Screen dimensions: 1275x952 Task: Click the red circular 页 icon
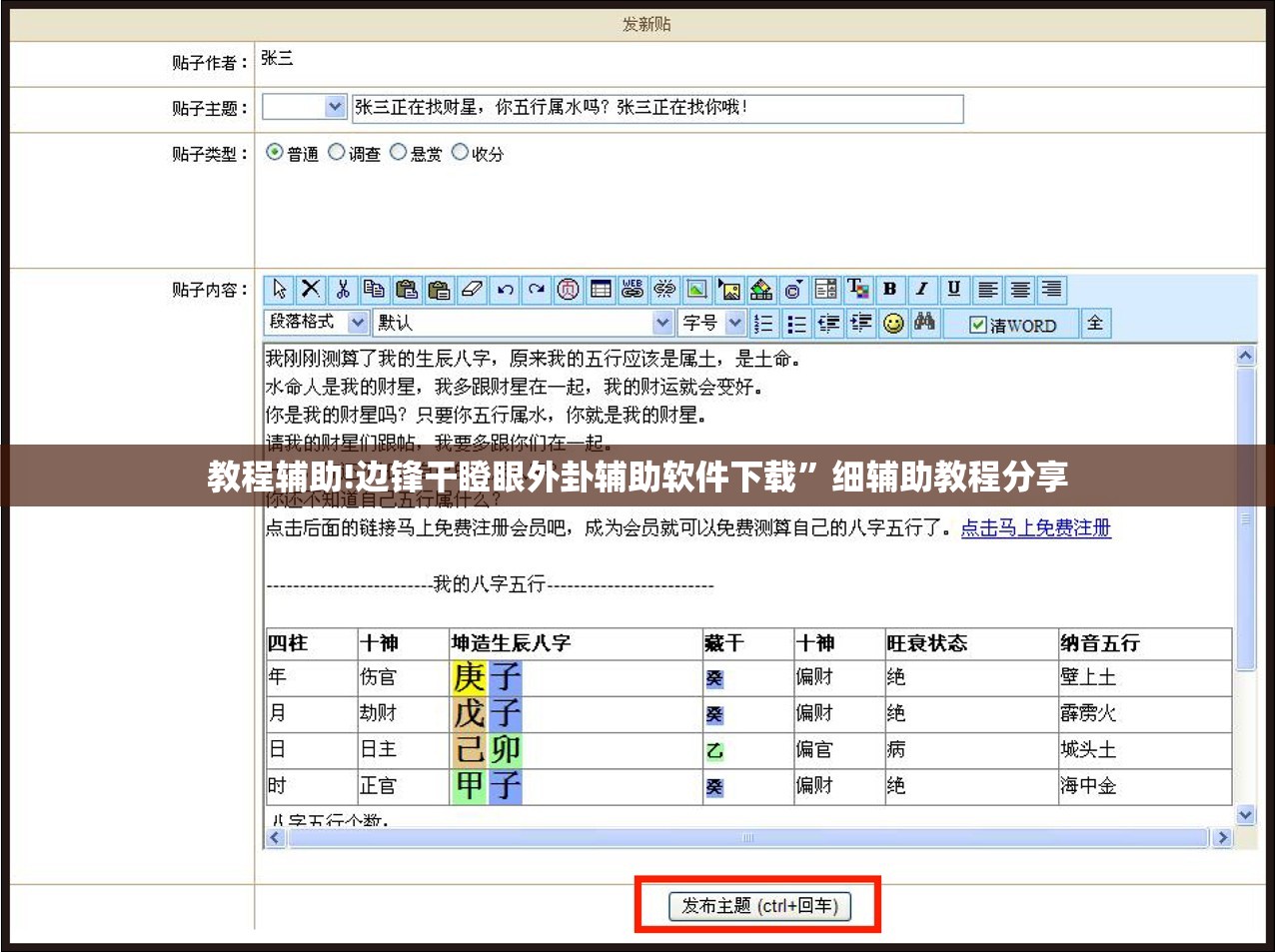tap(569, 290)
